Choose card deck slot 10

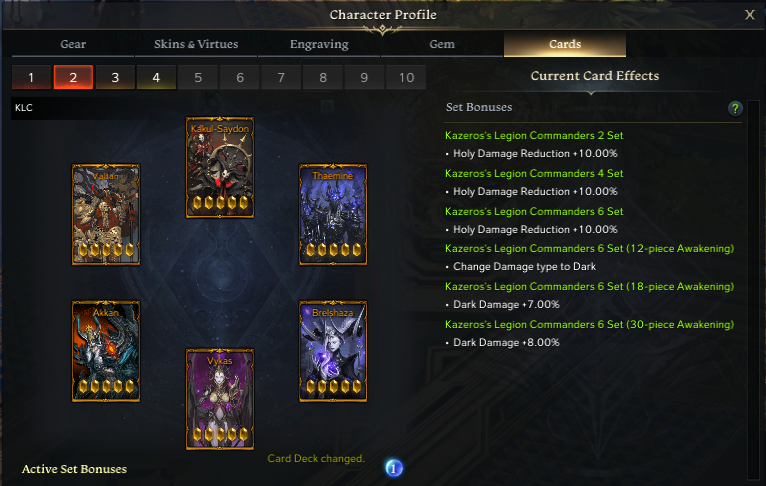(x=406, y=77)
